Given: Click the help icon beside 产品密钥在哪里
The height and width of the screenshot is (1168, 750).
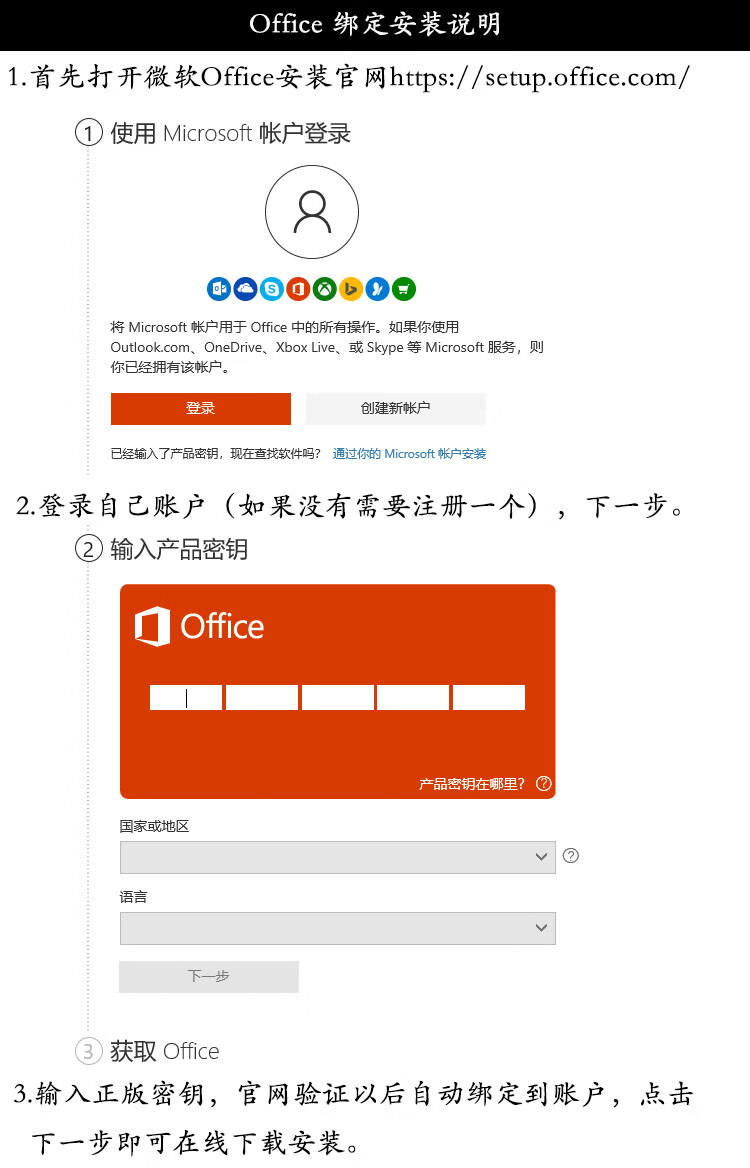Looking at the screenshot, I should (544, 784).
